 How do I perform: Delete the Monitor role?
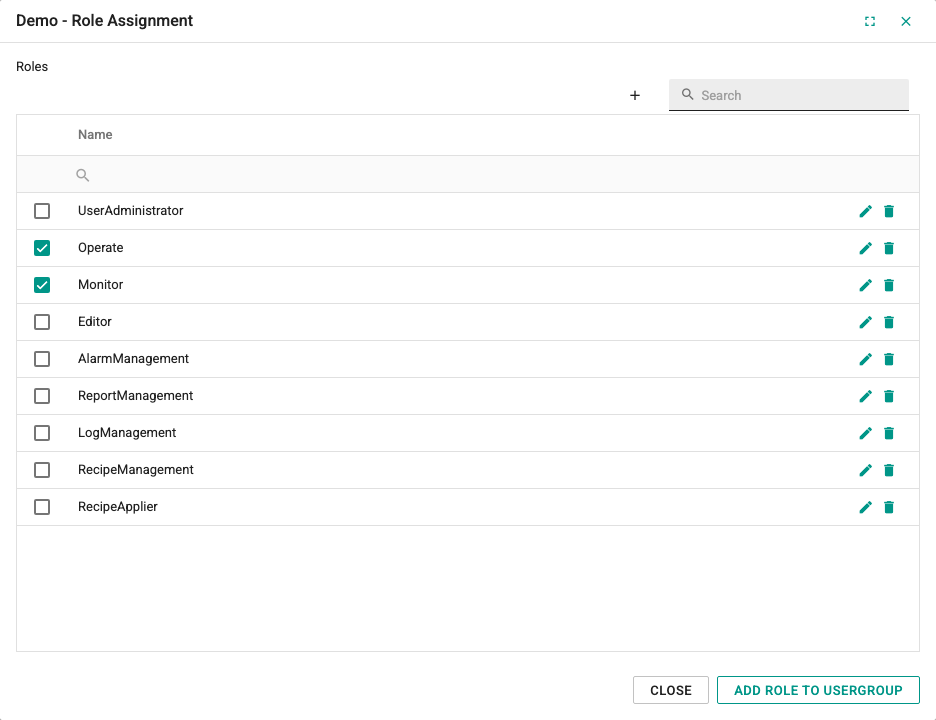pyautogui.click(x=889, y=285)
